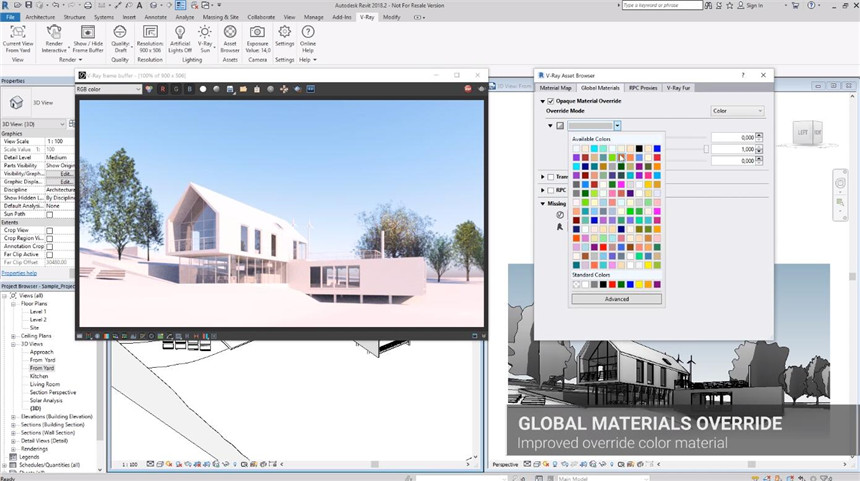
Task: Open the Properties help link
Action: click(x=19, y=273)
